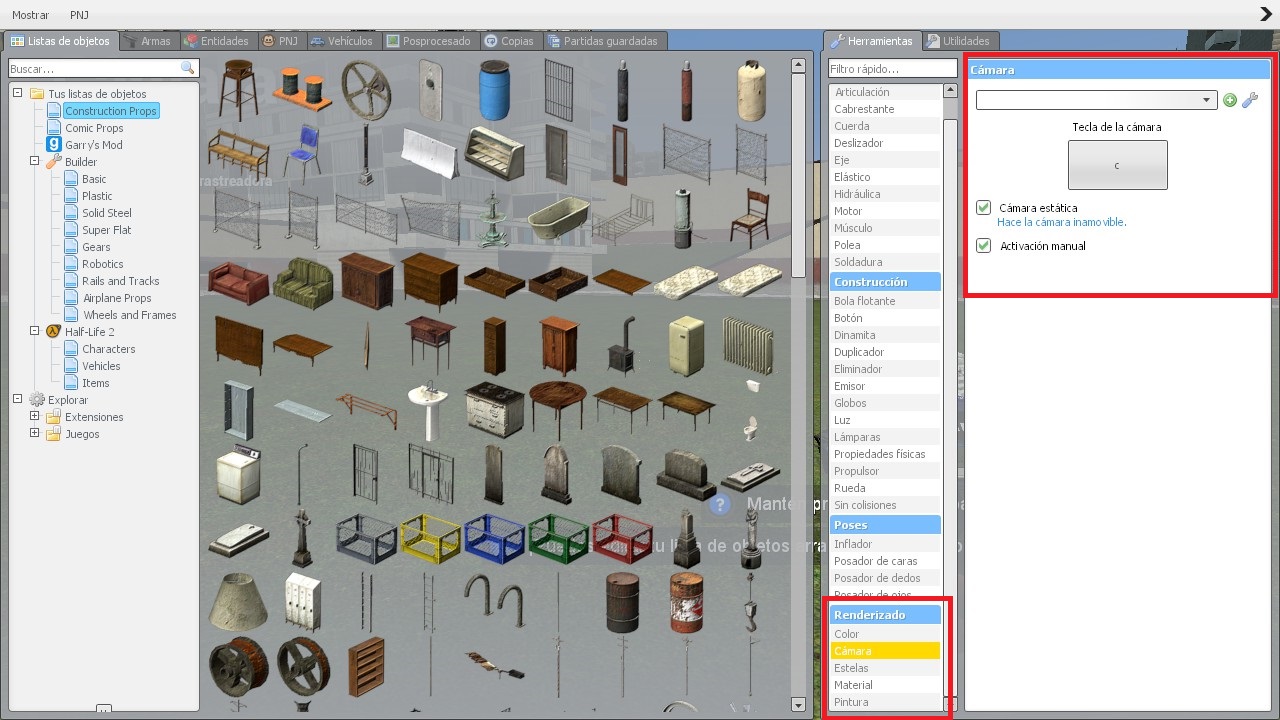Image resolution: width=1280 pixels, height=720 pixels.
Task: Click the prop list scrollbar thumb
Action: tap(798, 175)
